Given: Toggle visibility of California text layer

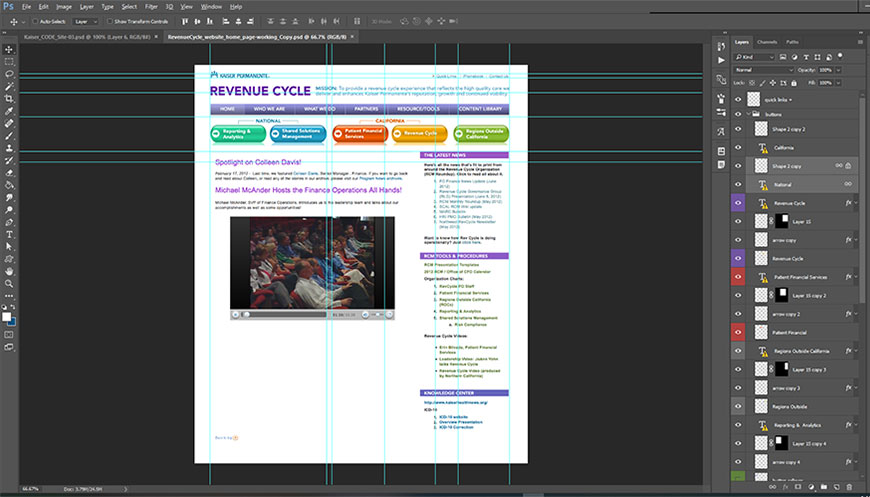Looking at the screenshot, I should coord(738,148).
